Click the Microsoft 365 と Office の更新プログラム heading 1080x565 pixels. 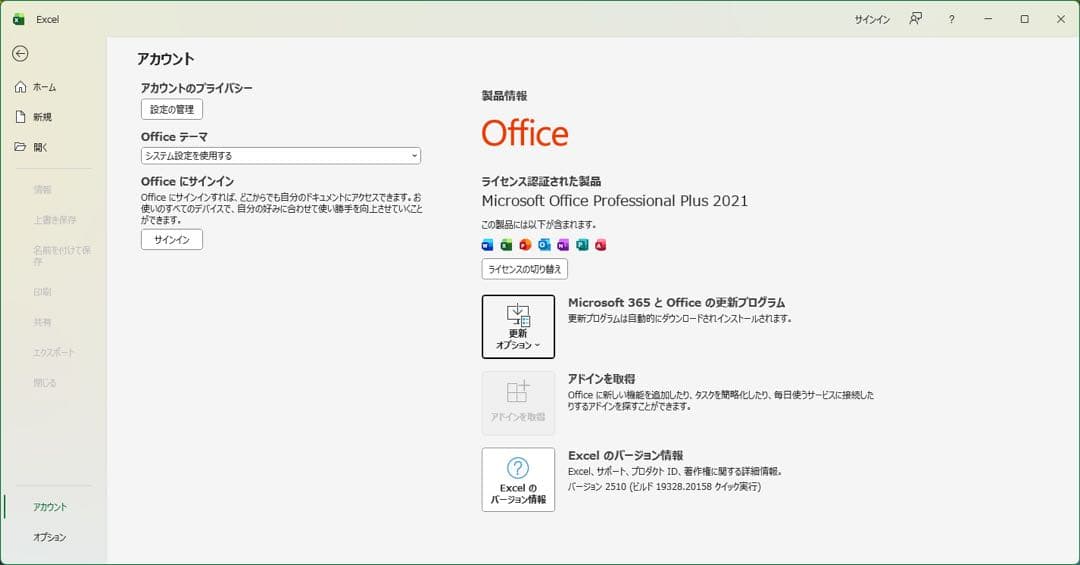coord(676,302)
